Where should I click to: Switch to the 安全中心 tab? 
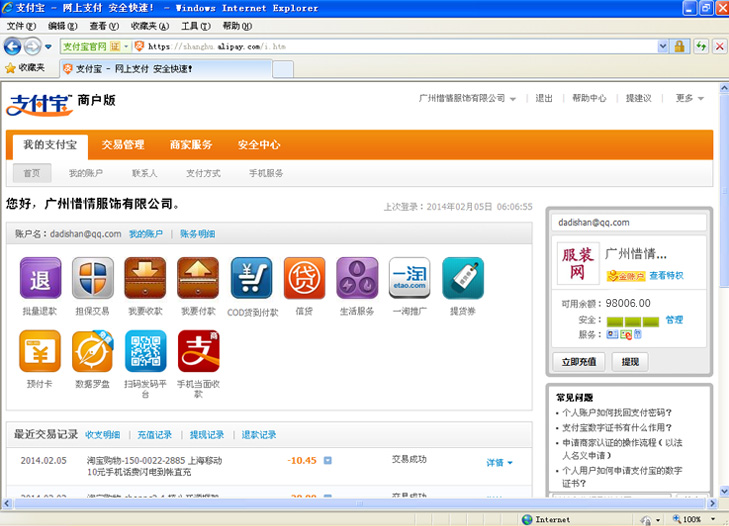pyautogui.click(x=258, y=145)
